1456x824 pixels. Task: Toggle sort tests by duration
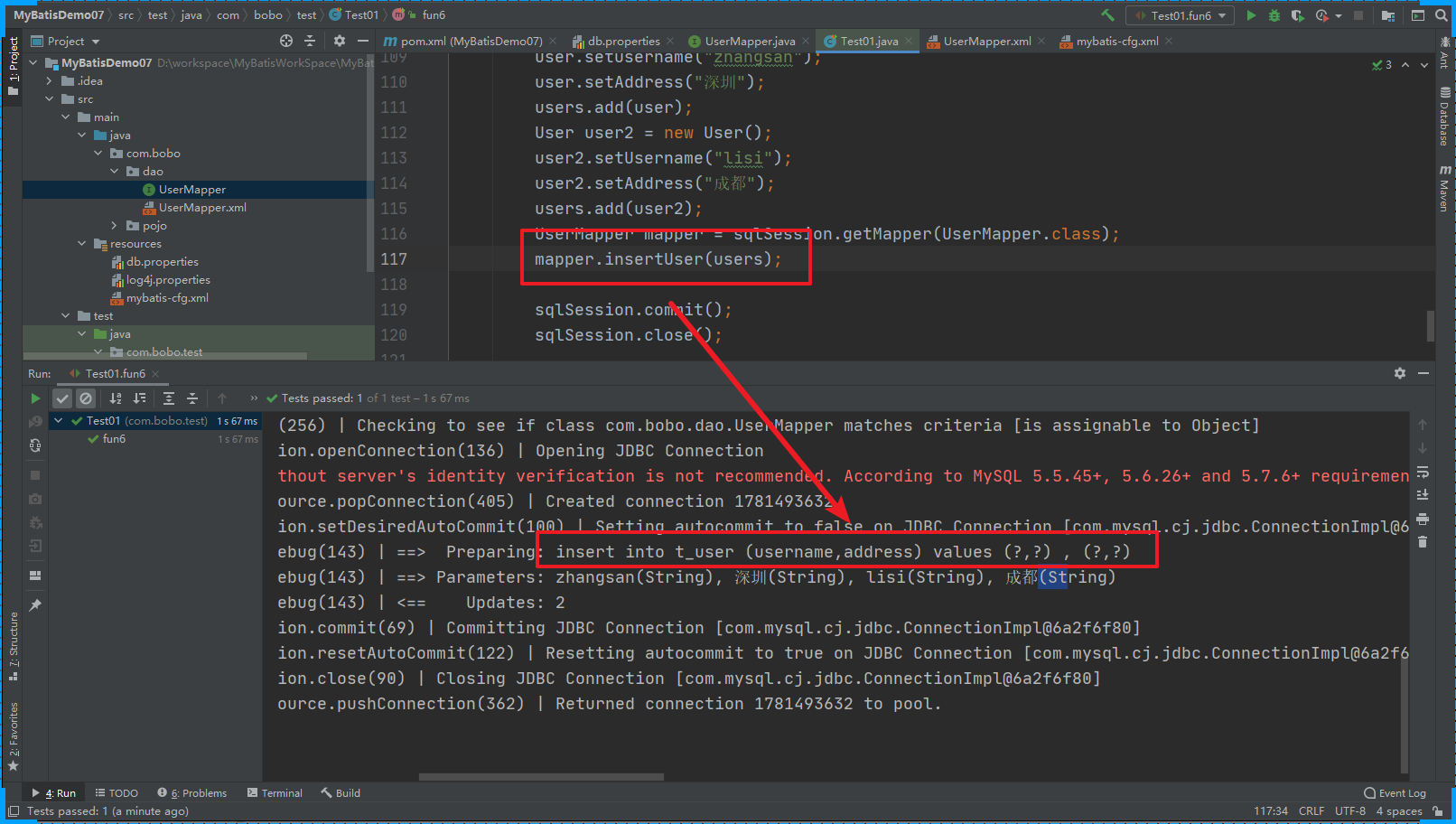[x=139, y=398]
